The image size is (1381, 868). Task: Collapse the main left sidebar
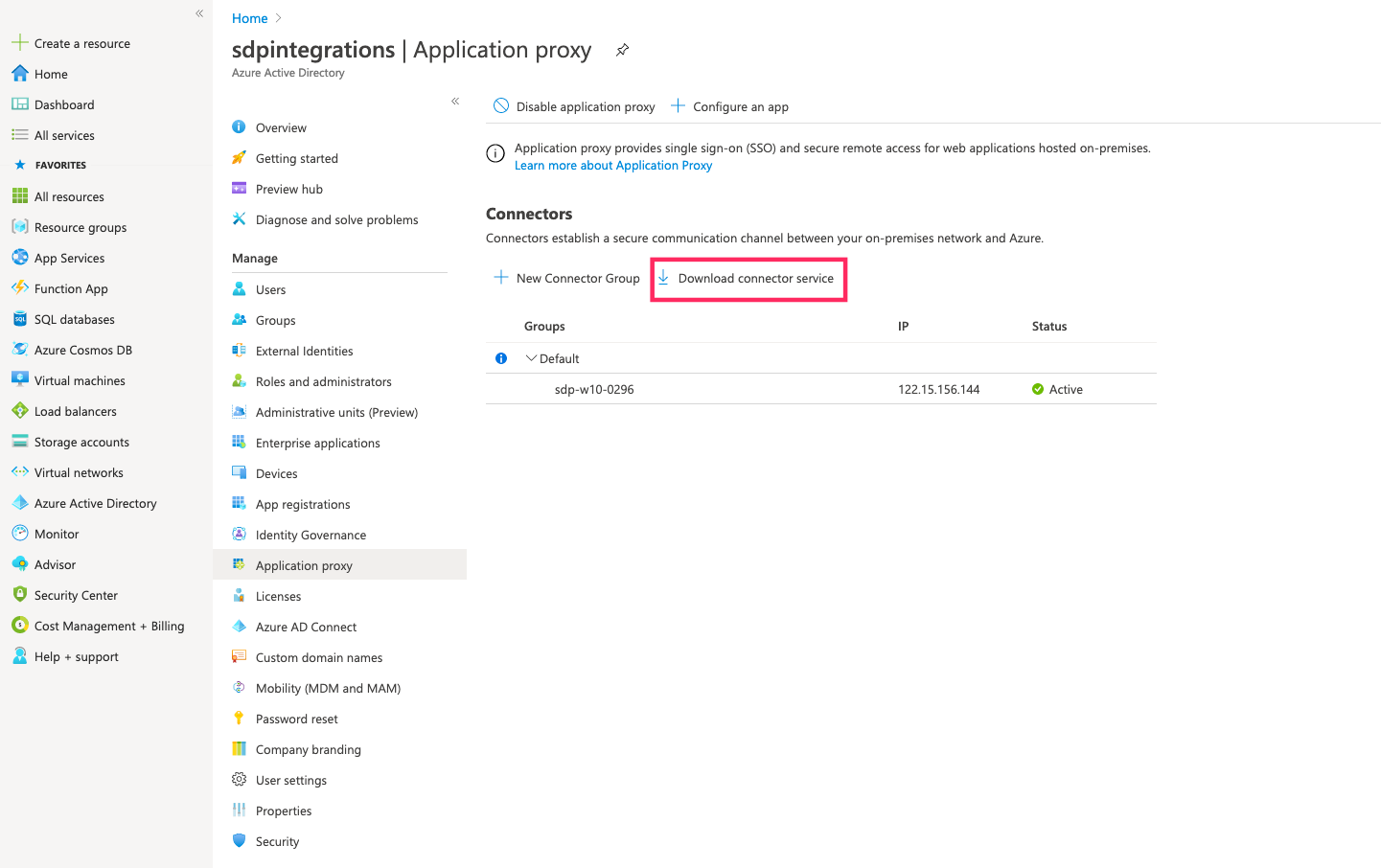tap(199, 13)
